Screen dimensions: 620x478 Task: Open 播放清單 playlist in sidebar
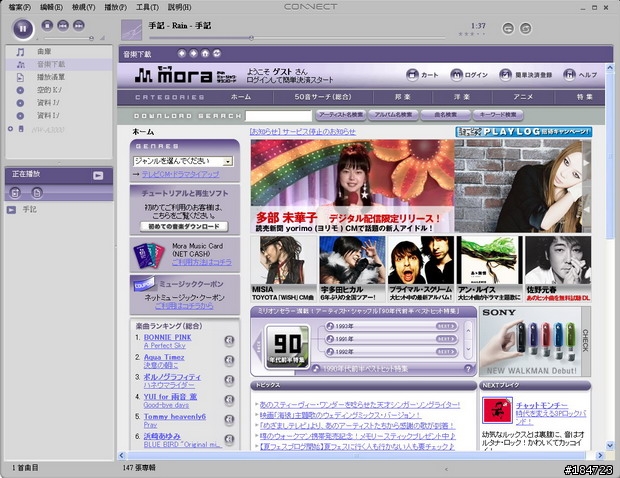[59, 77]
